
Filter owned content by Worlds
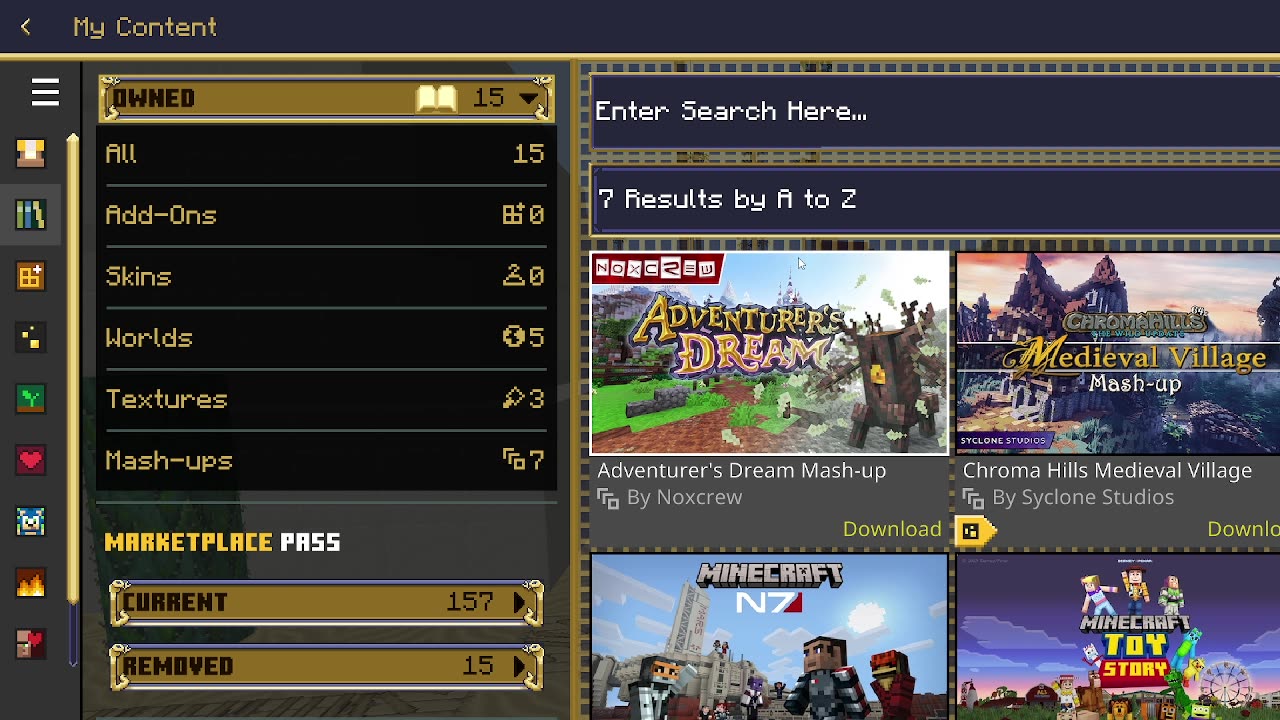tap(326, 338)
